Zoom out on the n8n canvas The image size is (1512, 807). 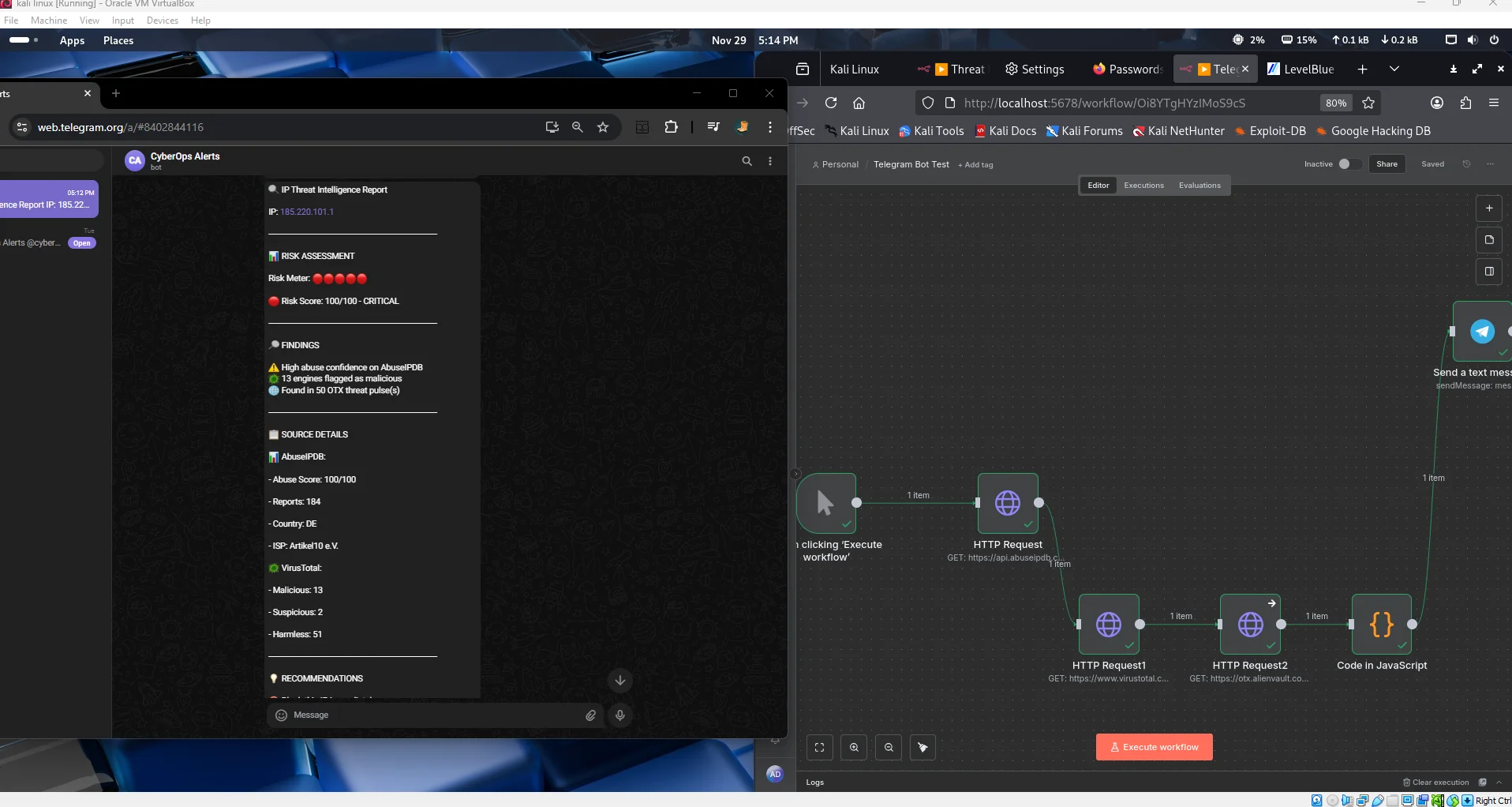pyautogui.click(x=889, y=747)
